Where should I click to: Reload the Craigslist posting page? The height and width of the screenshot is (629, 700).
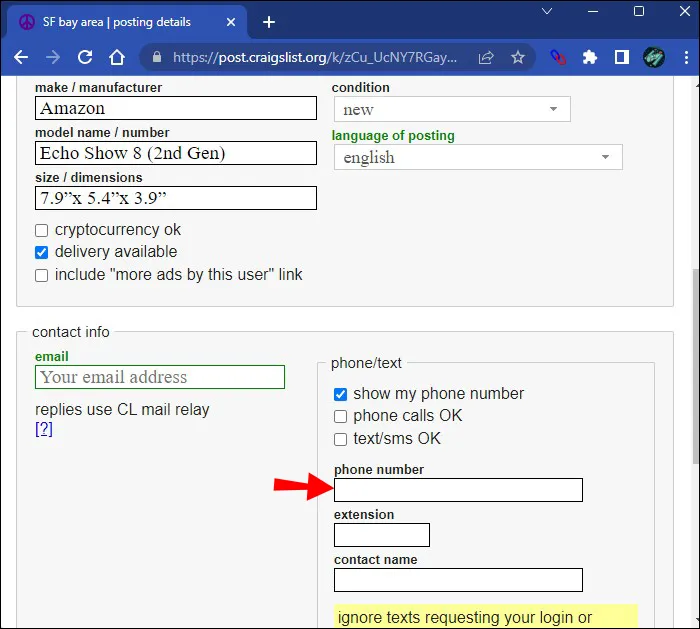[85, 57]
